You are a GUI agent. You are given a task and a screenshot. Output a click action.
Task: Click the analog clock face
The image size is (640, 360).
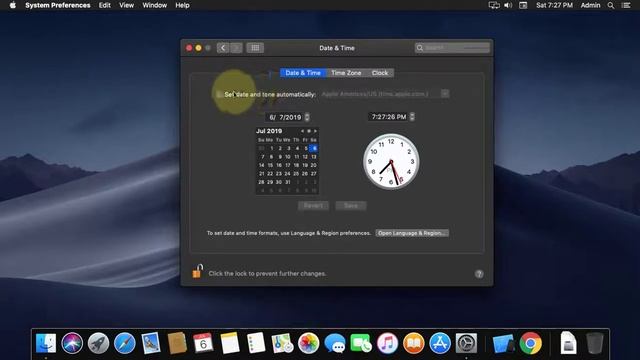point(391,162)
